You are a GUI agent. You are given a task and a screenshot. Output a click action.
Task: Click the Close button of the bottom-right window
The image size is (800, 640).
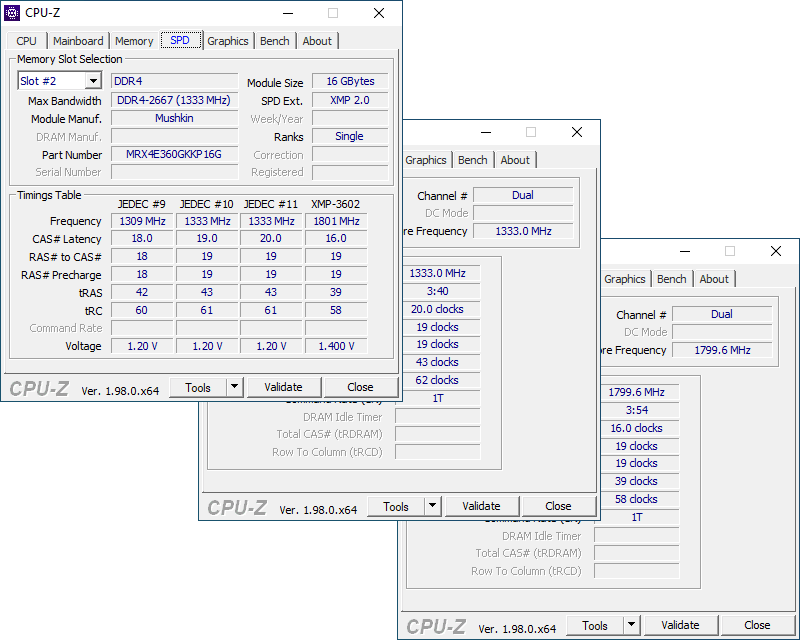point(757,625)
